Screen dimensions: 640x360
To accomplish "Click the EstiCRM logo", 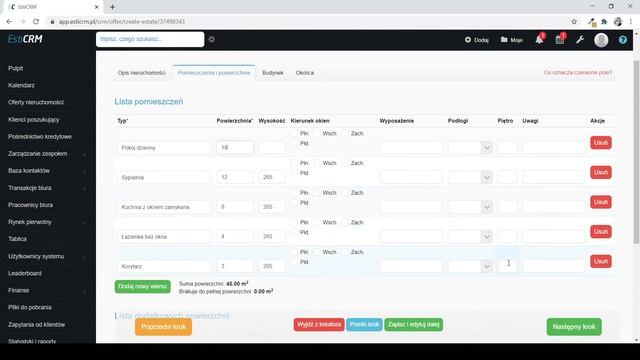I will 25,39.
